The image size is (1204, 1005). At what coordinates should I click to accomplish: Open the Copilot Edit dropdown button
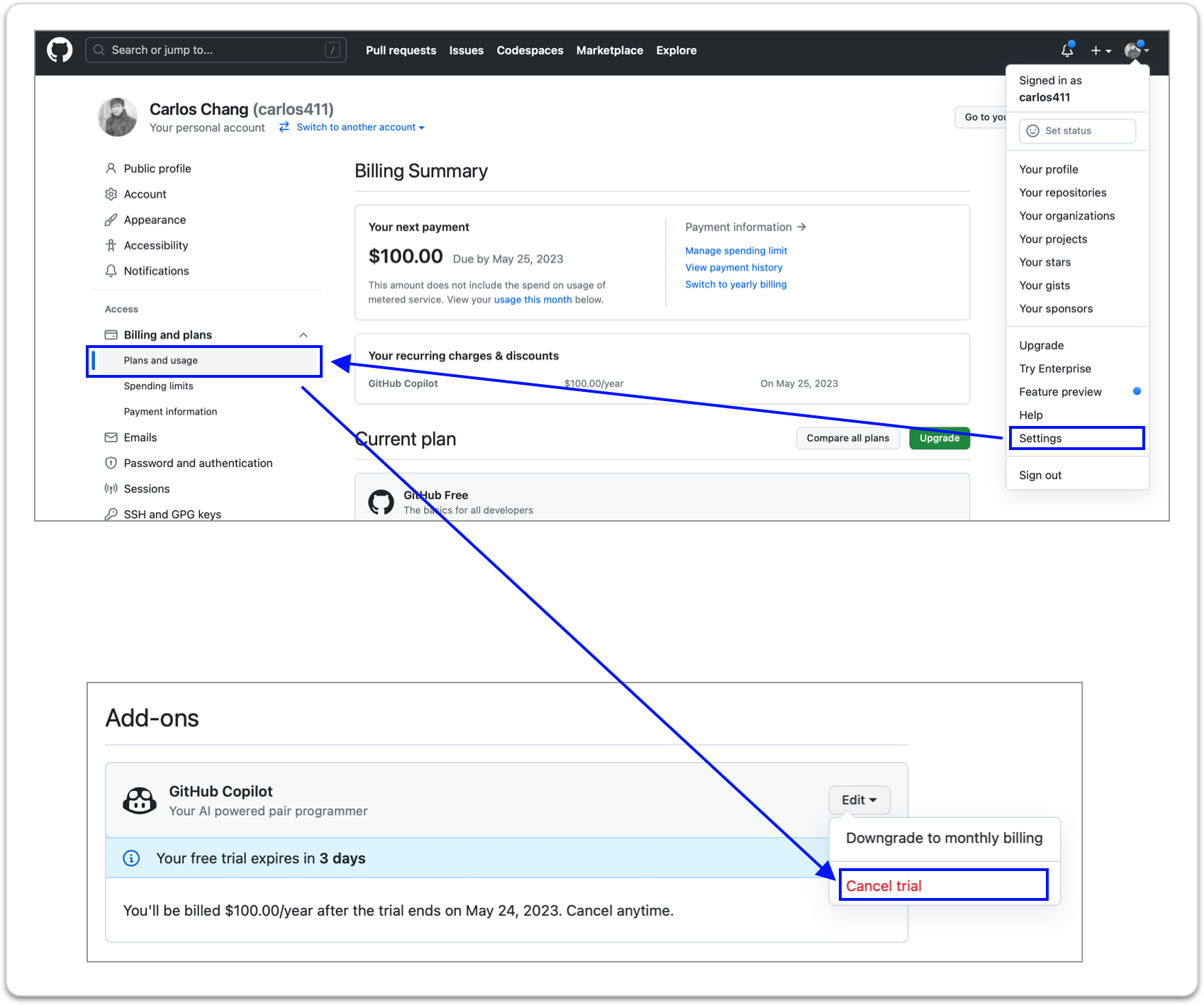click(x=859, y=800)
